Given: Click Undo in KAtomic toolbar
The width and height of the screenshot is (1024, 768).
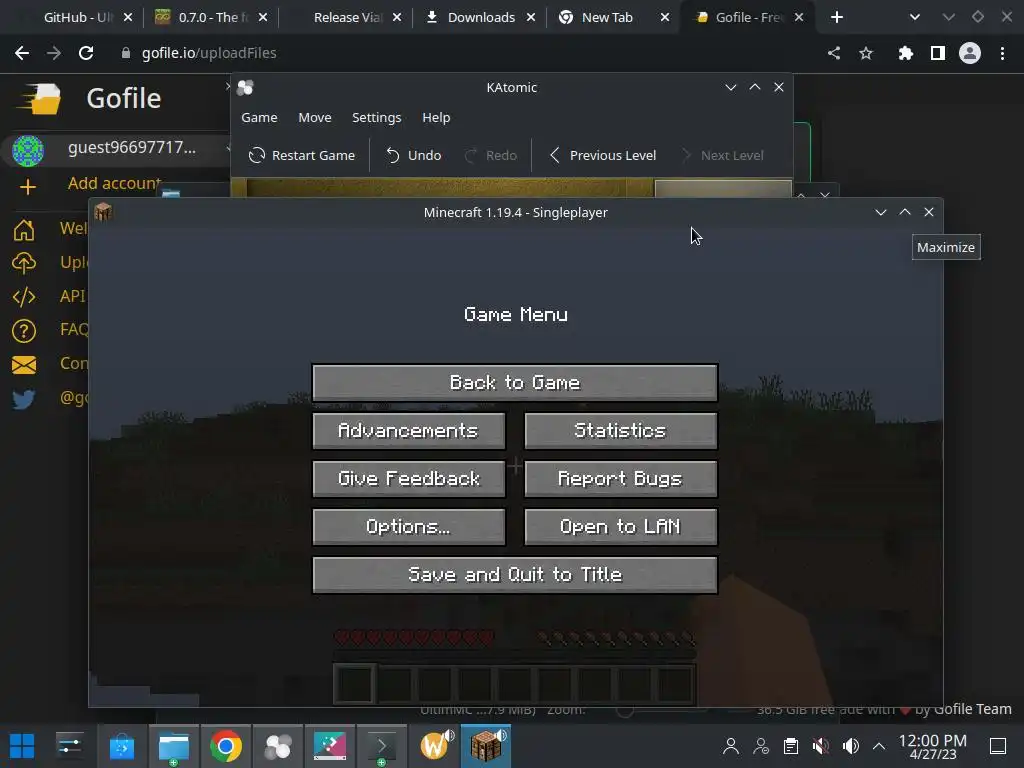Looking at the screenshot, I should click(413, 155).
